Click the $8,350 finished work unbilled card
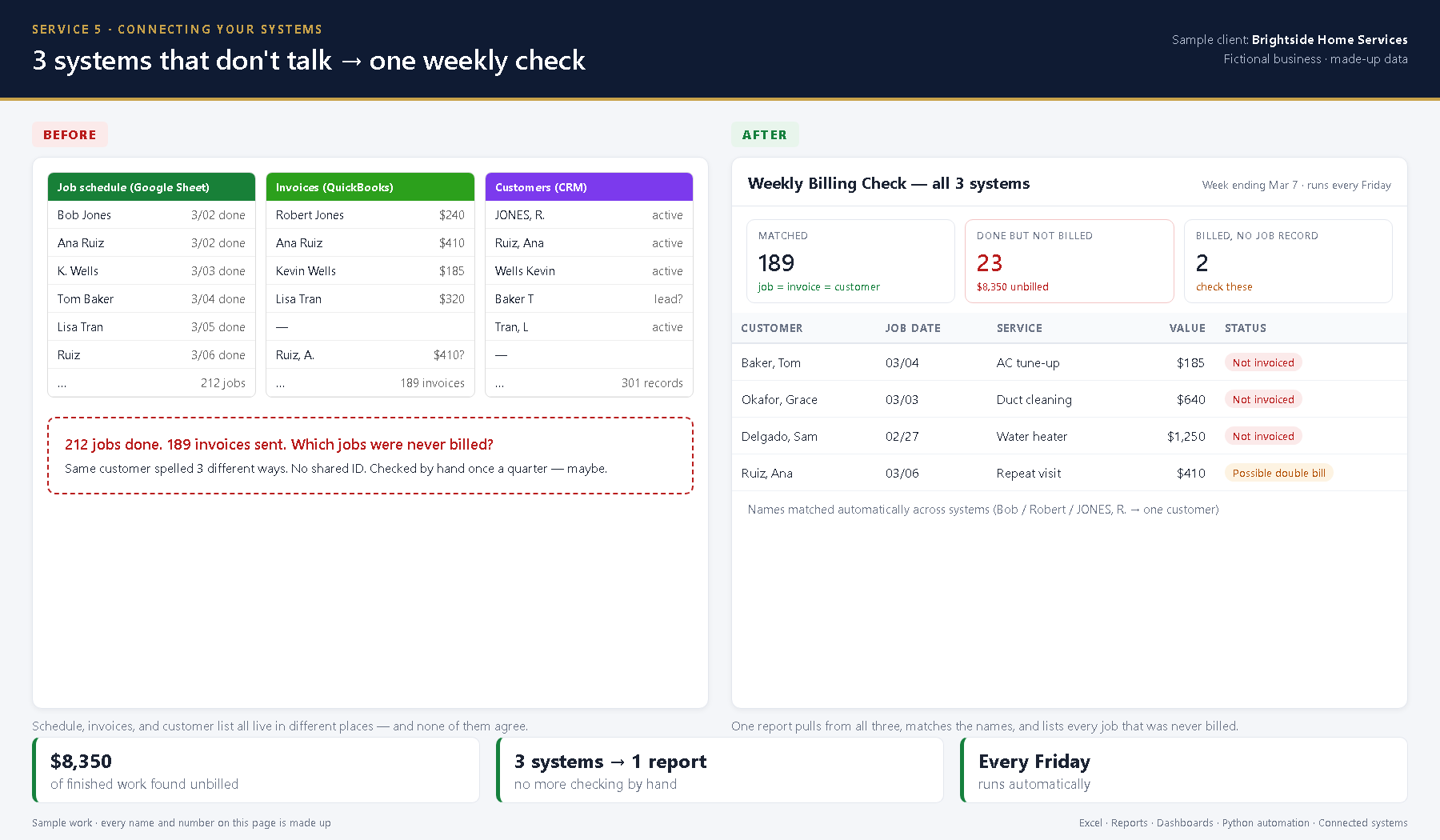 coord(256,770)
